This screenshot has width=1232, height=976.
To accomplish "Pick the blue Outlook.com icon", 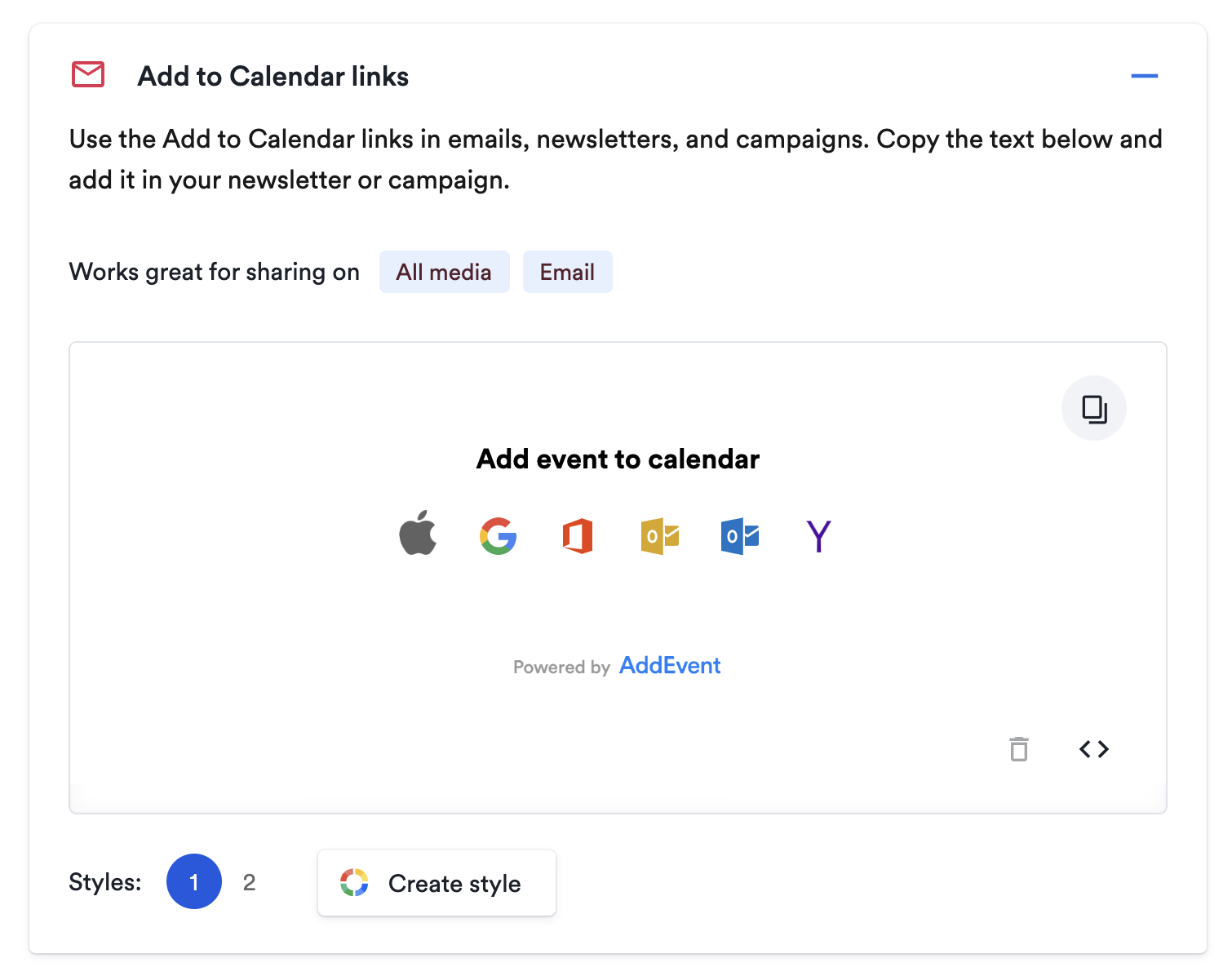I will point(740,536).
